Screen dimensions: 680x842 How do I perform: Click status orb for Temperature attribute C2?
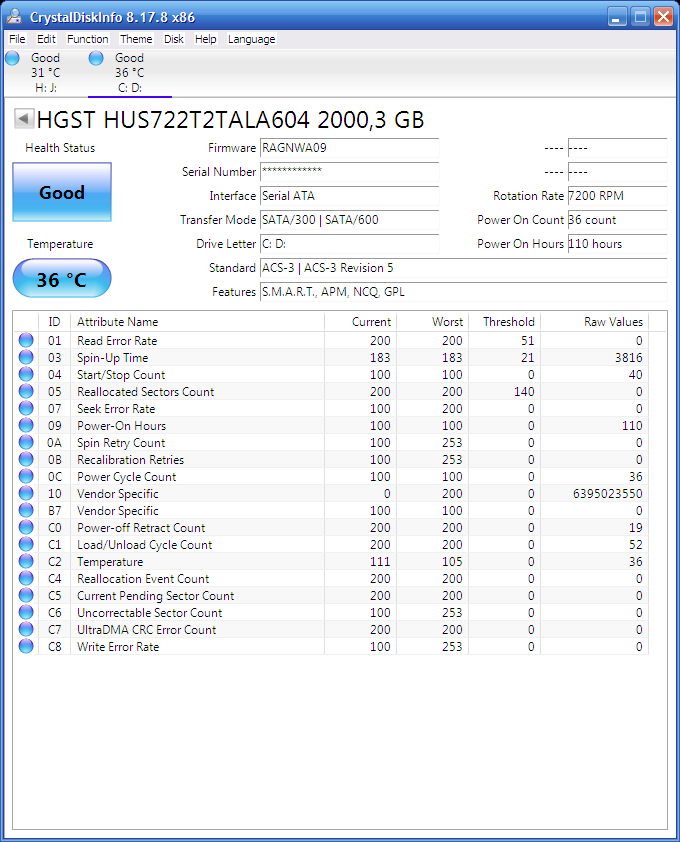[x=26, y=561]
